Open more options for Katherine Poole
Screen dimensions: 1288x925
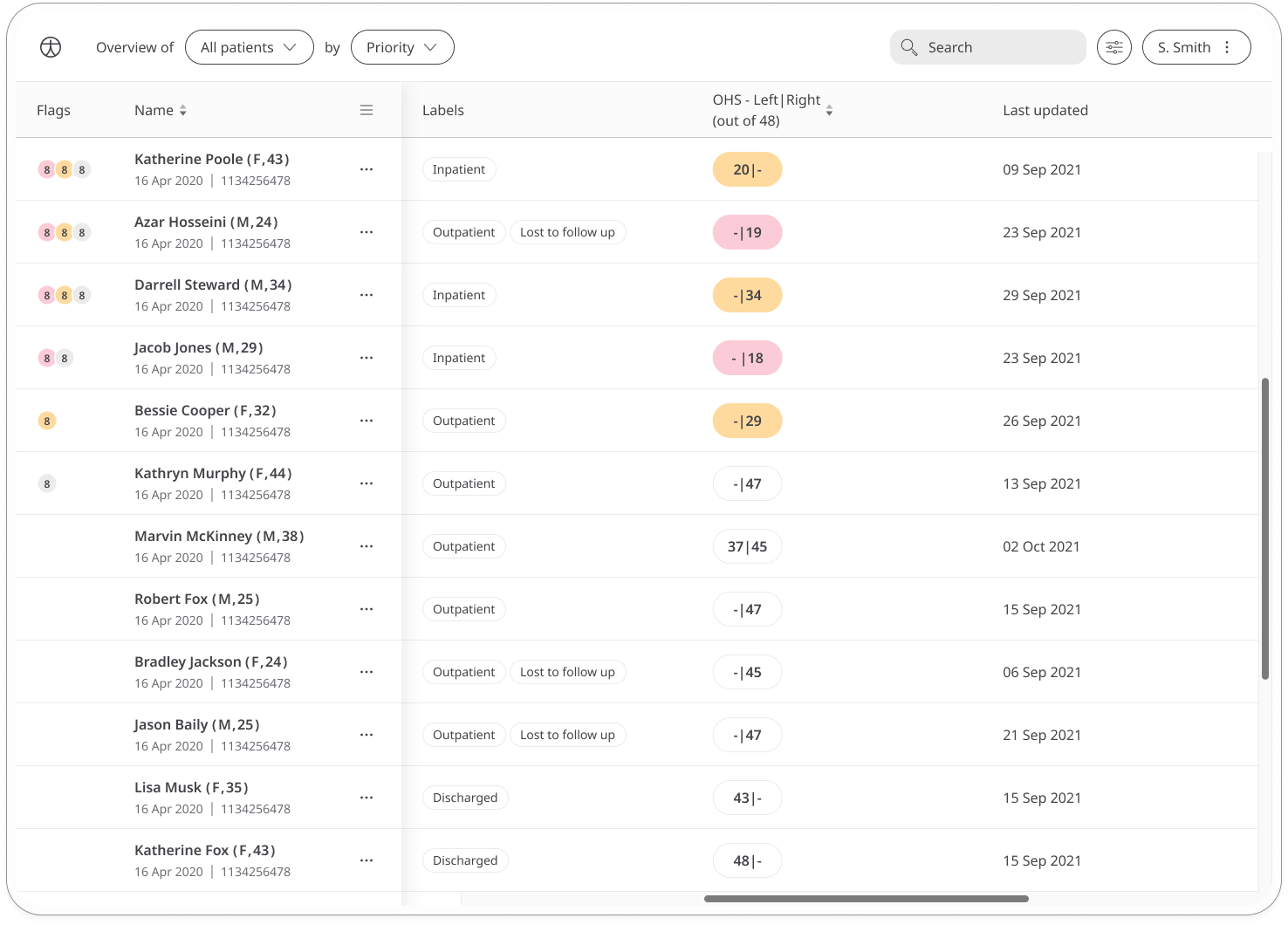(x=367, y=169)
